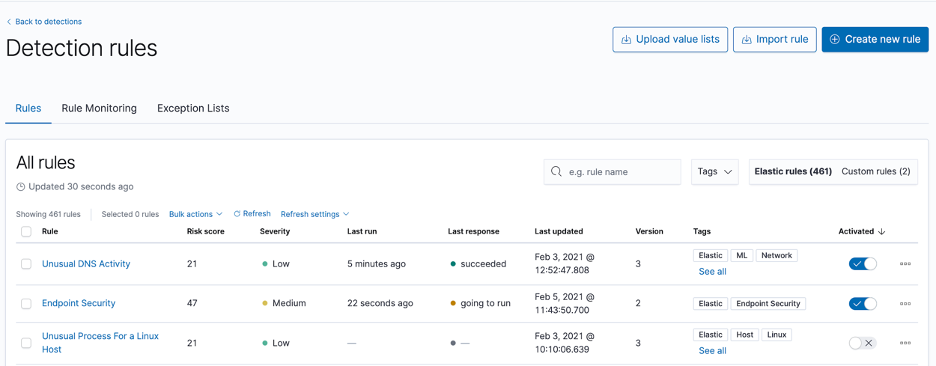Disable the Unusual DNS Activity rule toggle

(863, 264)
